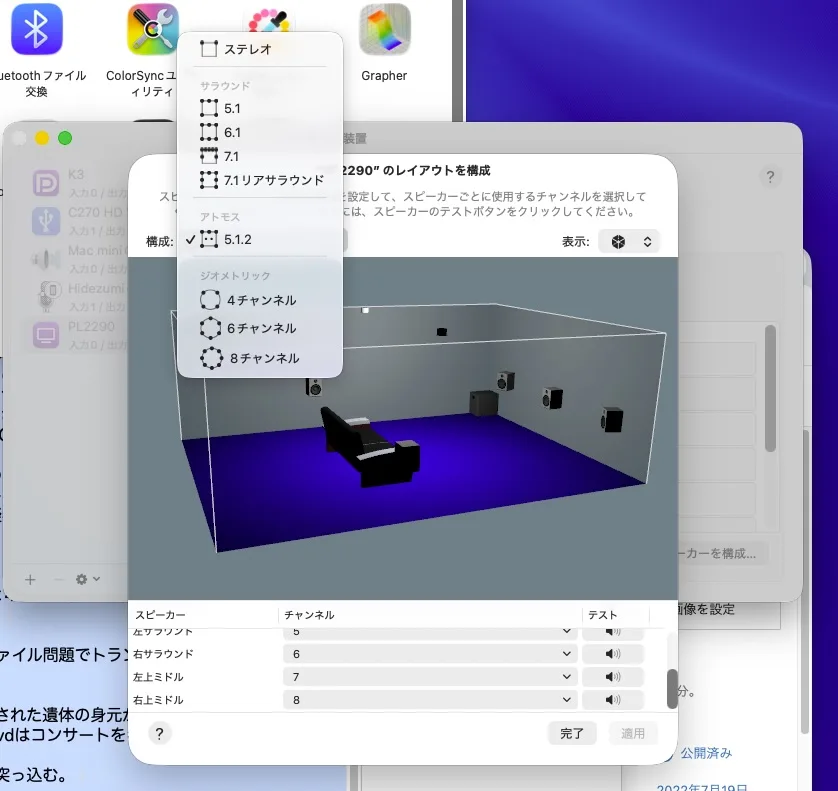Choose the 5.1 surround option
This screenshot has height=791, width=838.
coord(232,108)
